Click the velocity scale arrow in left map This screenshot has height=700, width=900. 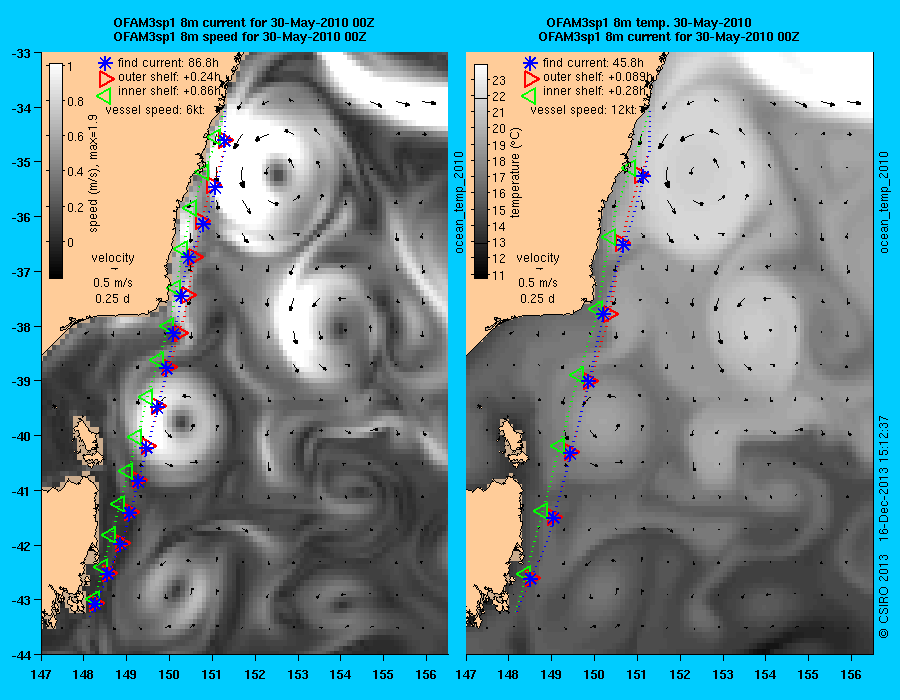pyautogui.click(x=113, y=269)
